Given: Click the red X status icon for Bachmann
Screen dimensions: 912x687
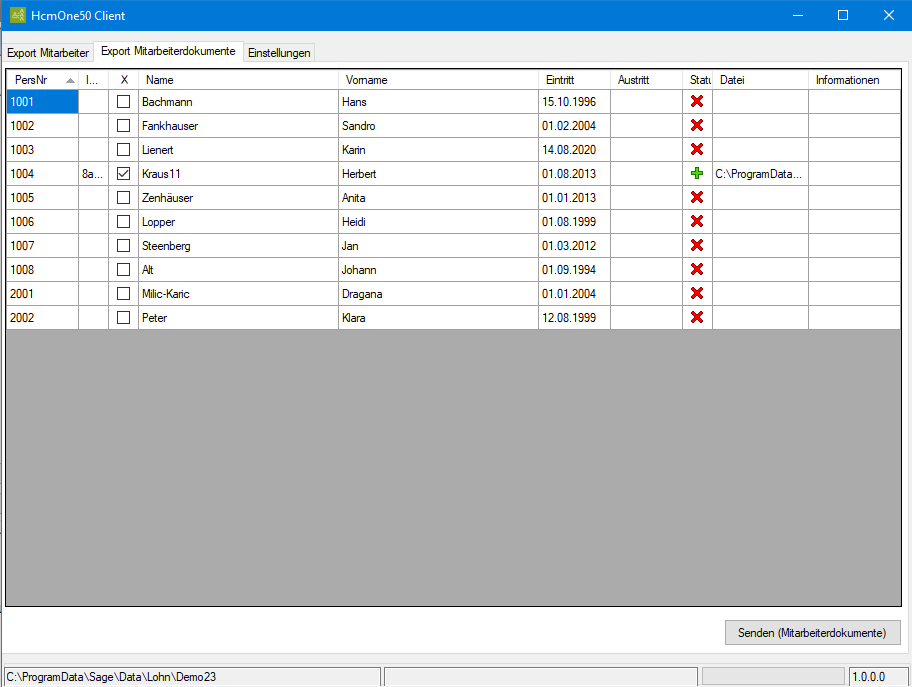Looking at the screenshot, I should [697, 101].
